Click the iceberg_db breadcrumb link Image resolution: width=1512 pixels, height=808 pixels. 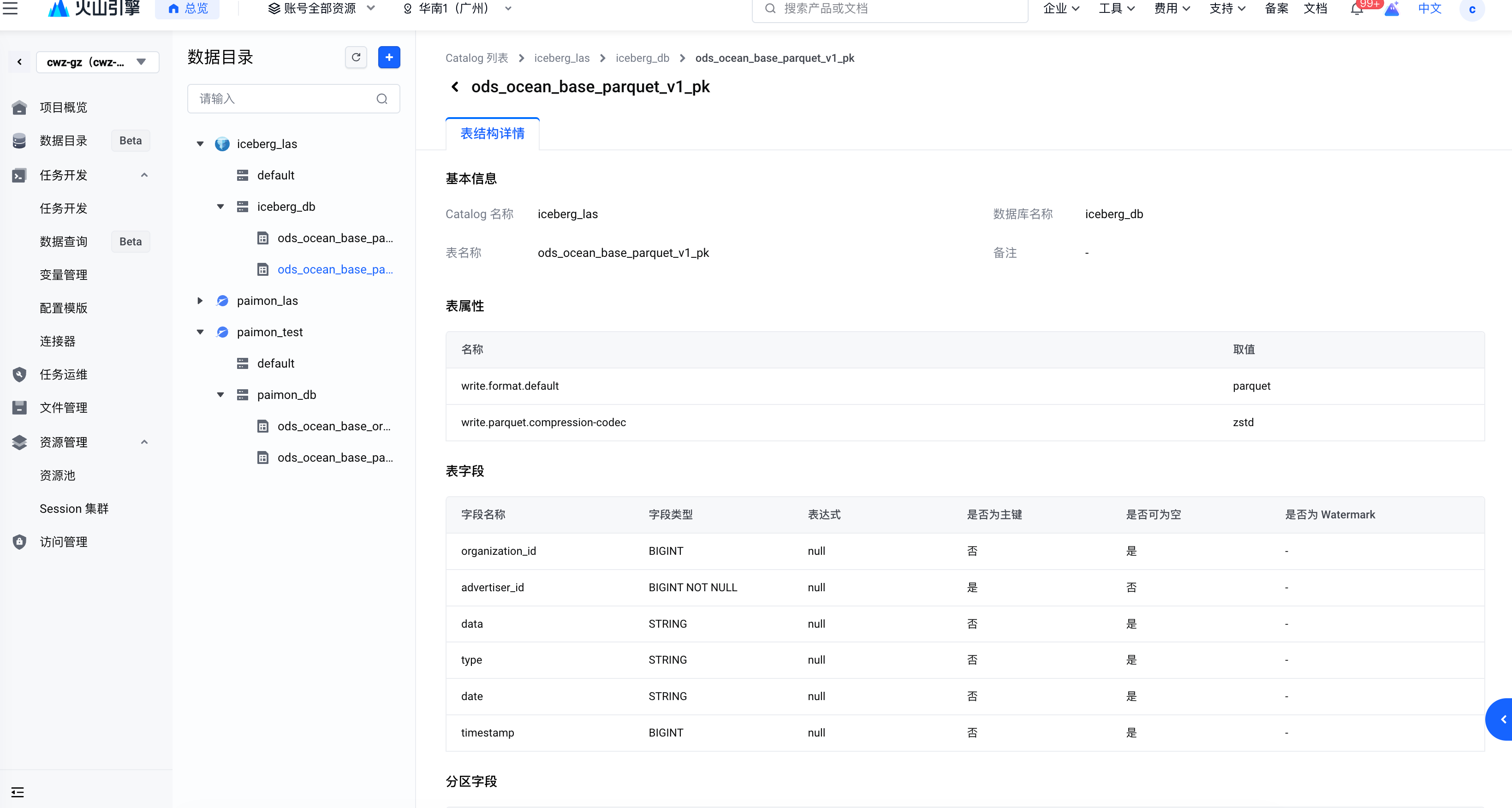642,58
